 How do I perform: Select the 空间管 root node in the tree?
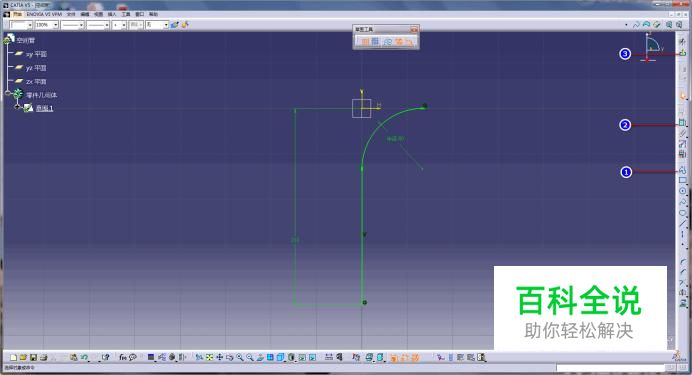(x=26, y=40)
